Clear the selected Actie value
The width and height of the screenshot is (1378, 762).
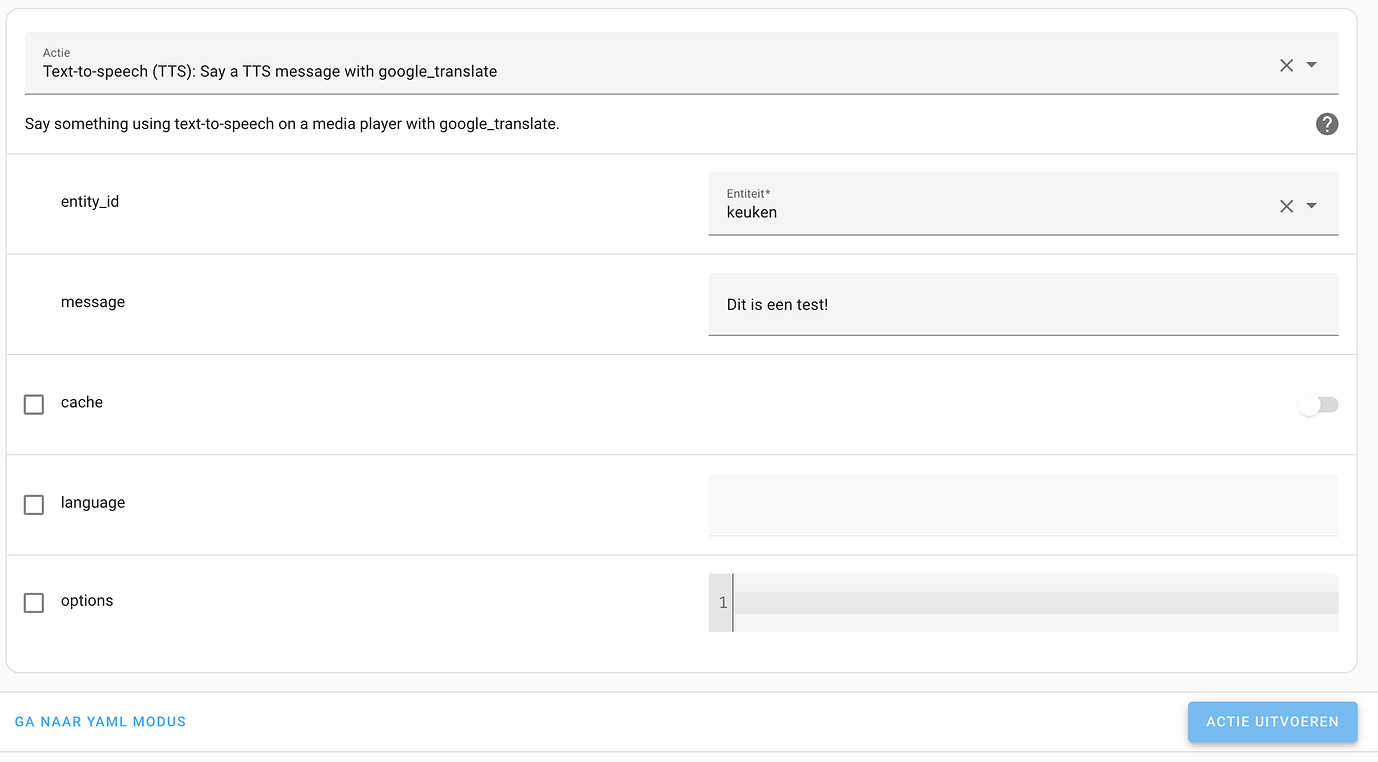[1286, 65]
